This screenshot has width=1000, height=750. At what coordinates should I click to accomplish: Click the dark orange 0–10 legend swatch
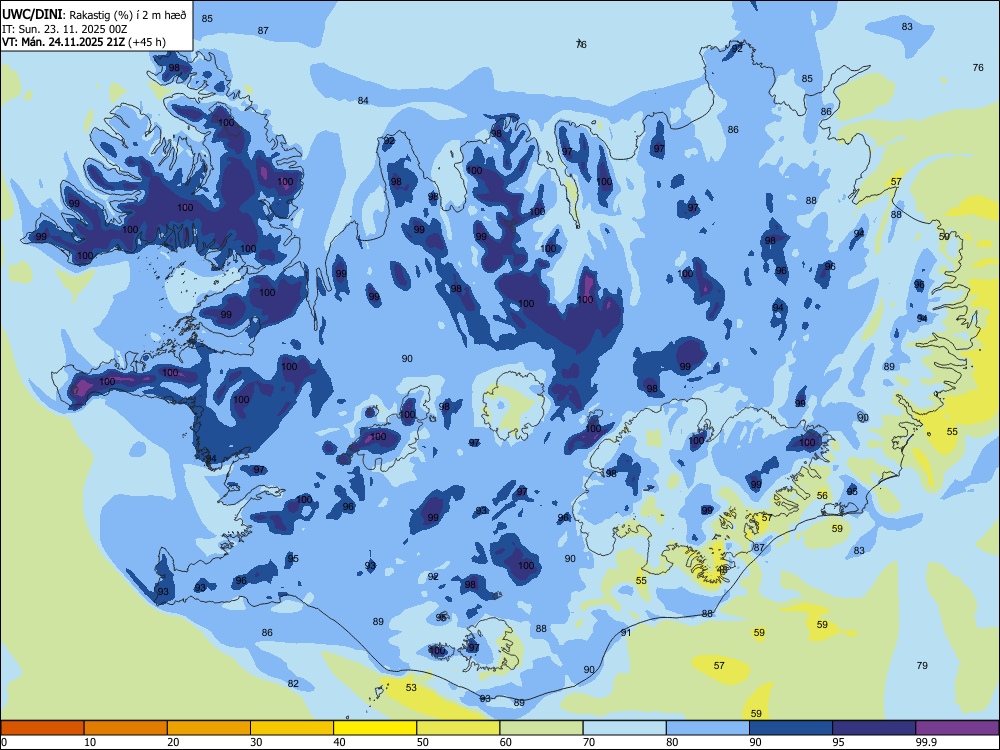[42, 728]
